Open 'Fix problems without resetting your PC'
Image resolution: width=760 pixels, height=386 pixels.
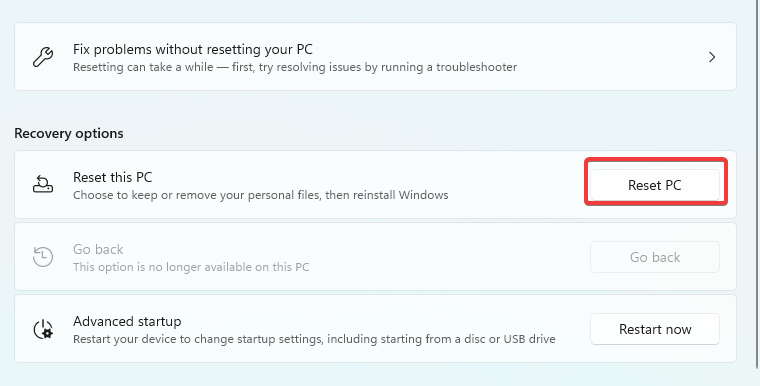375,56
